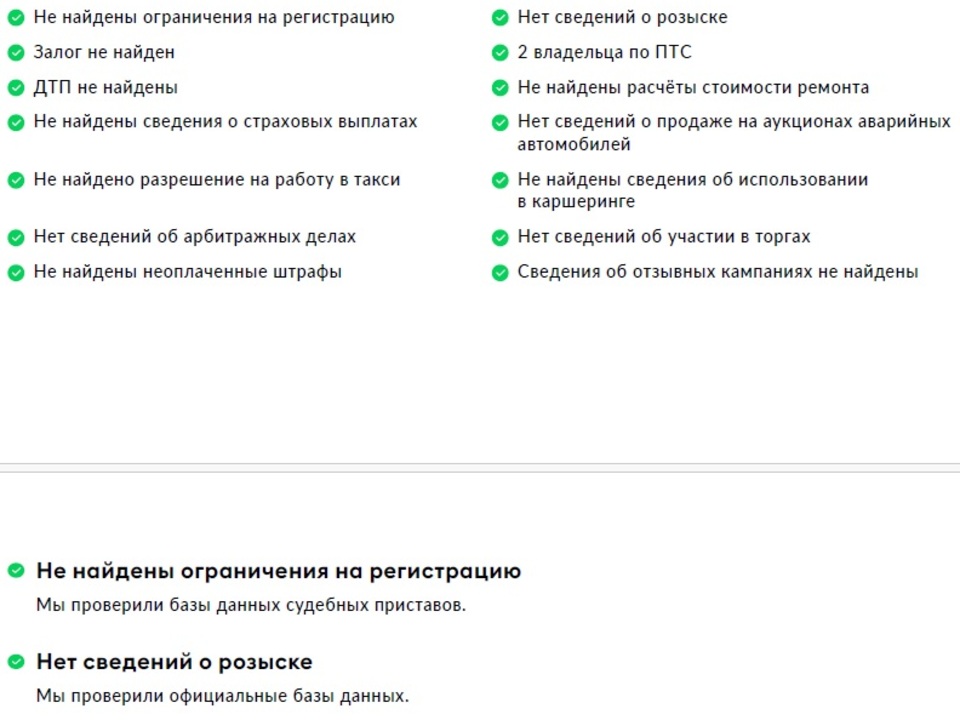This screenshot has width=960, height=720.
Task: Click check icon next to taxi permit item
Action: [16, 180]
